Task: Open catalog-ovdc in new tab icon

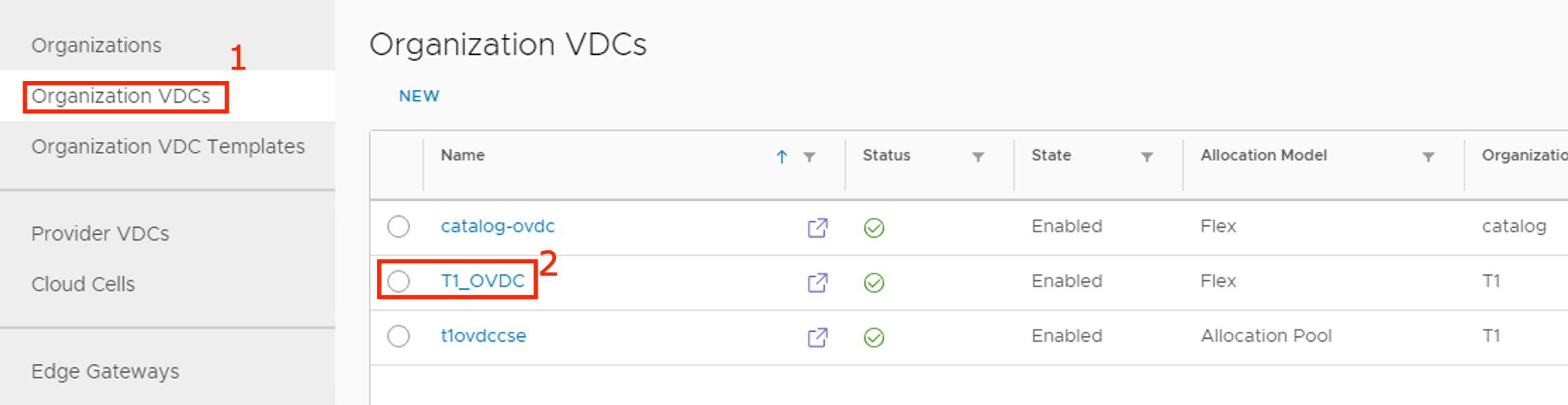Action: click(x=817, y=228)
